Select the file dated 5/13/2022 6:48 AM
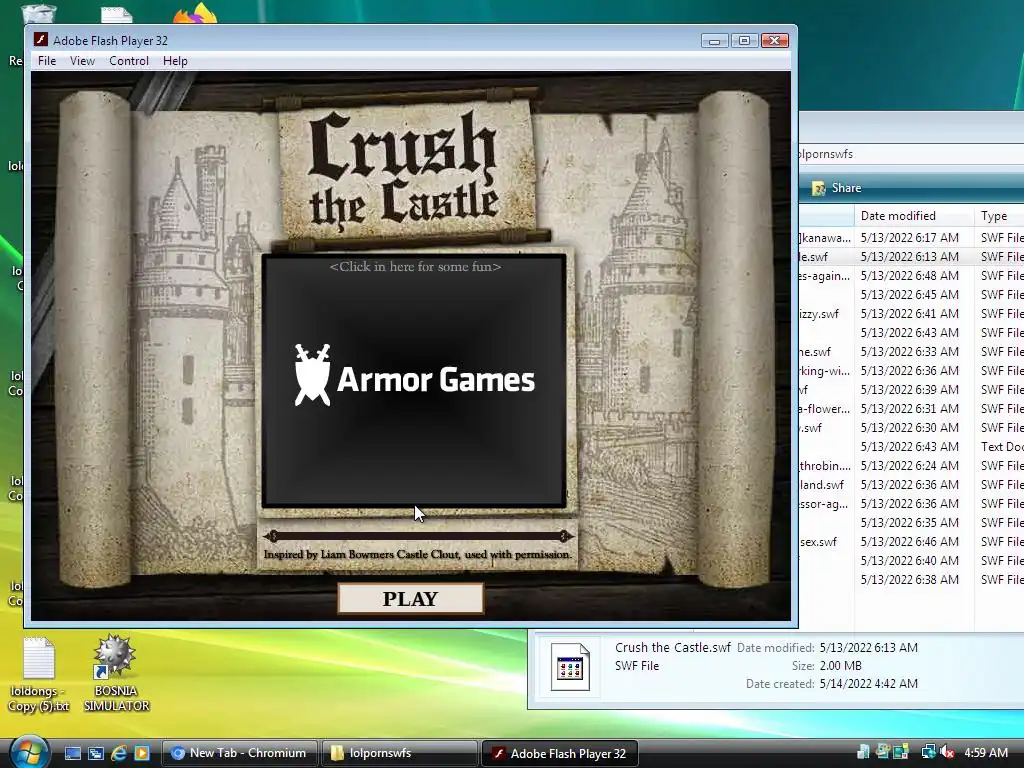The width and height of the screenshot is (1024, 768). 911,276
